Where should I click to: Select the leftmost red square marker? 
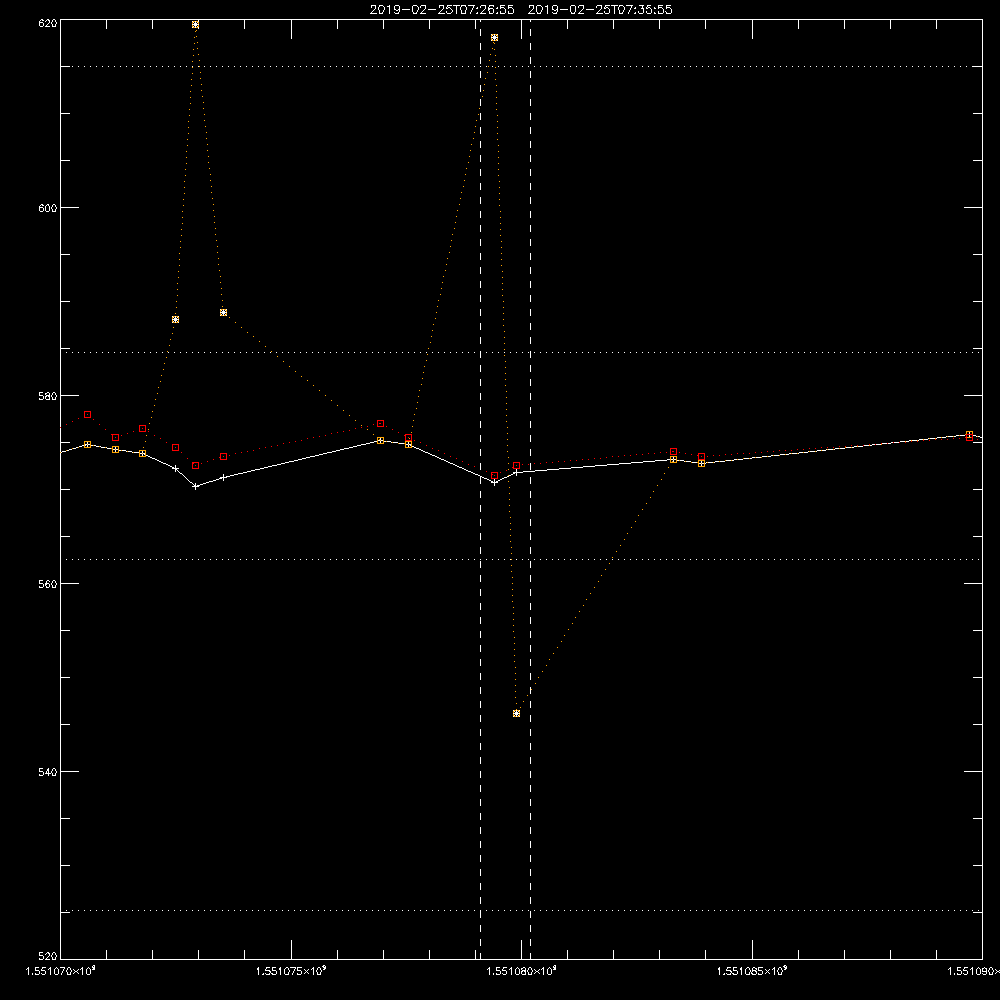tap(87, 415)
